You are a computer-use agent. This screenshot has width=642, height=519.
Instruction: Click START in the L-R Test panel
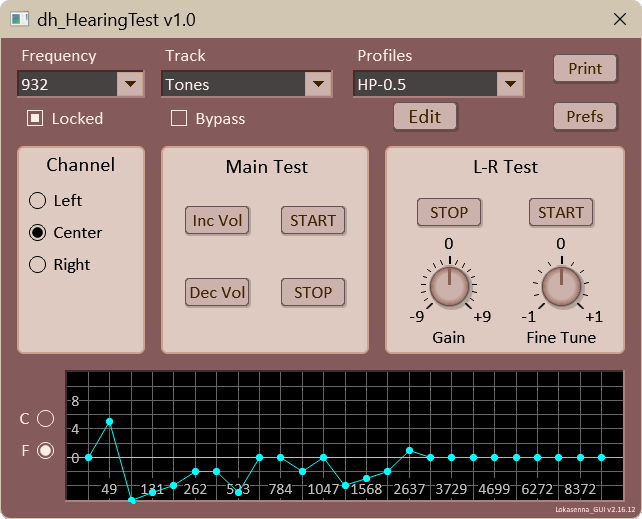pyautogui.click(x=561, y=212)
